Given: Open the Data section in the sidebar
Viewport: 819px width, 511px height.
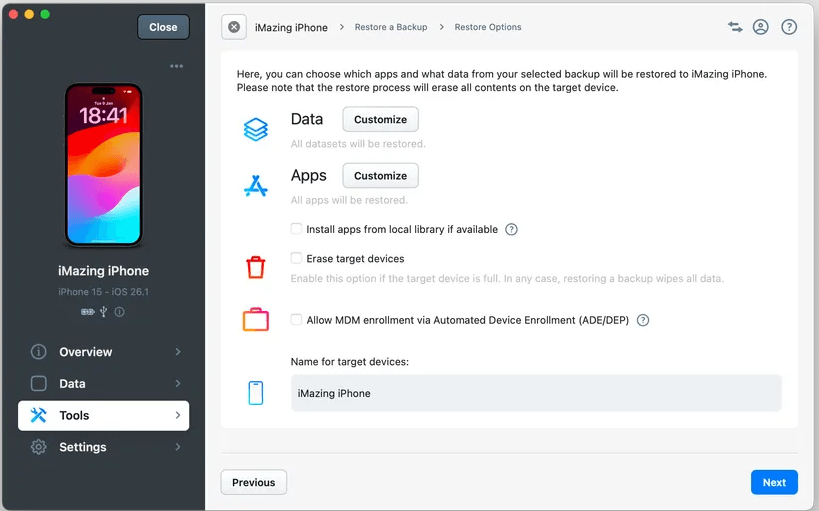Looking at the screenshot, I should [x=103, y=384].
